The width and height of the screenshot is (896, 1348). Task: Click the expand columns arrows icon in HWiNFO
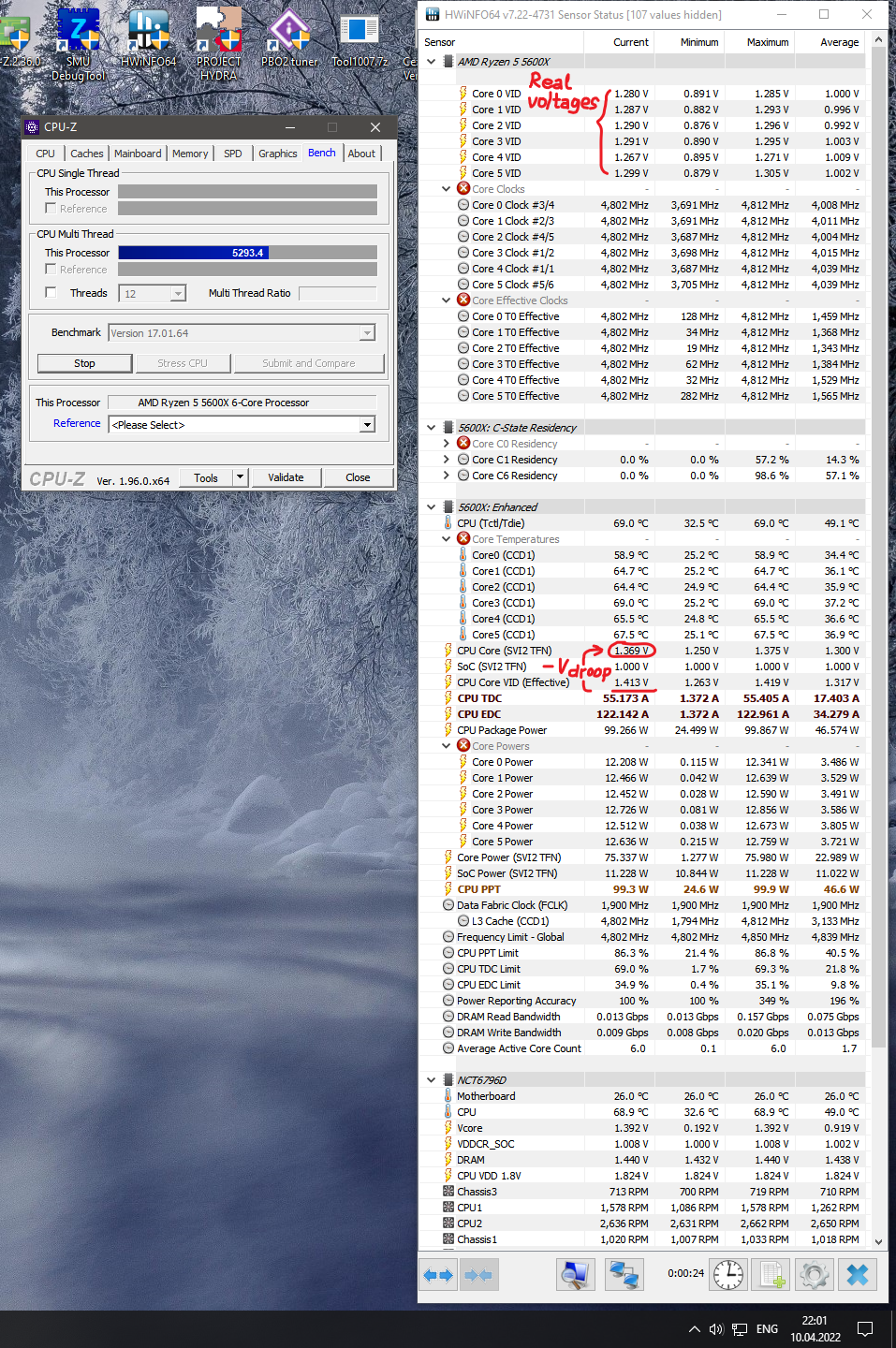pos(438,1275)
